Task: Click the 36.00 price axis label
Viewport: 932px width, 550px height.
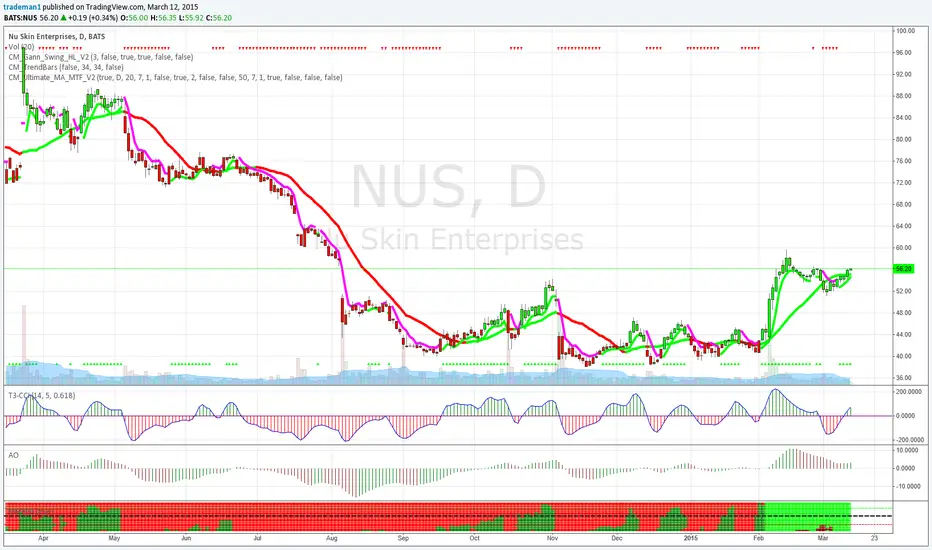Action: point(904,378)
